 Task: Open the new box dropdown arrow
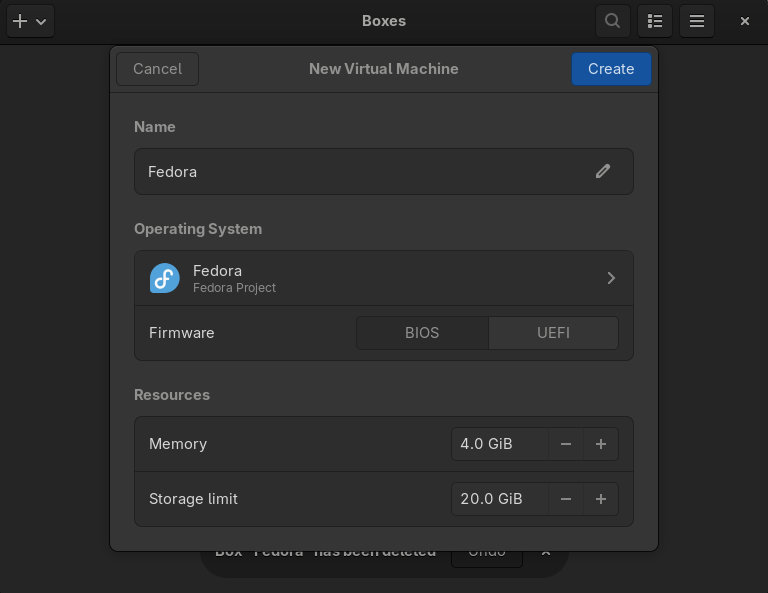42,22
